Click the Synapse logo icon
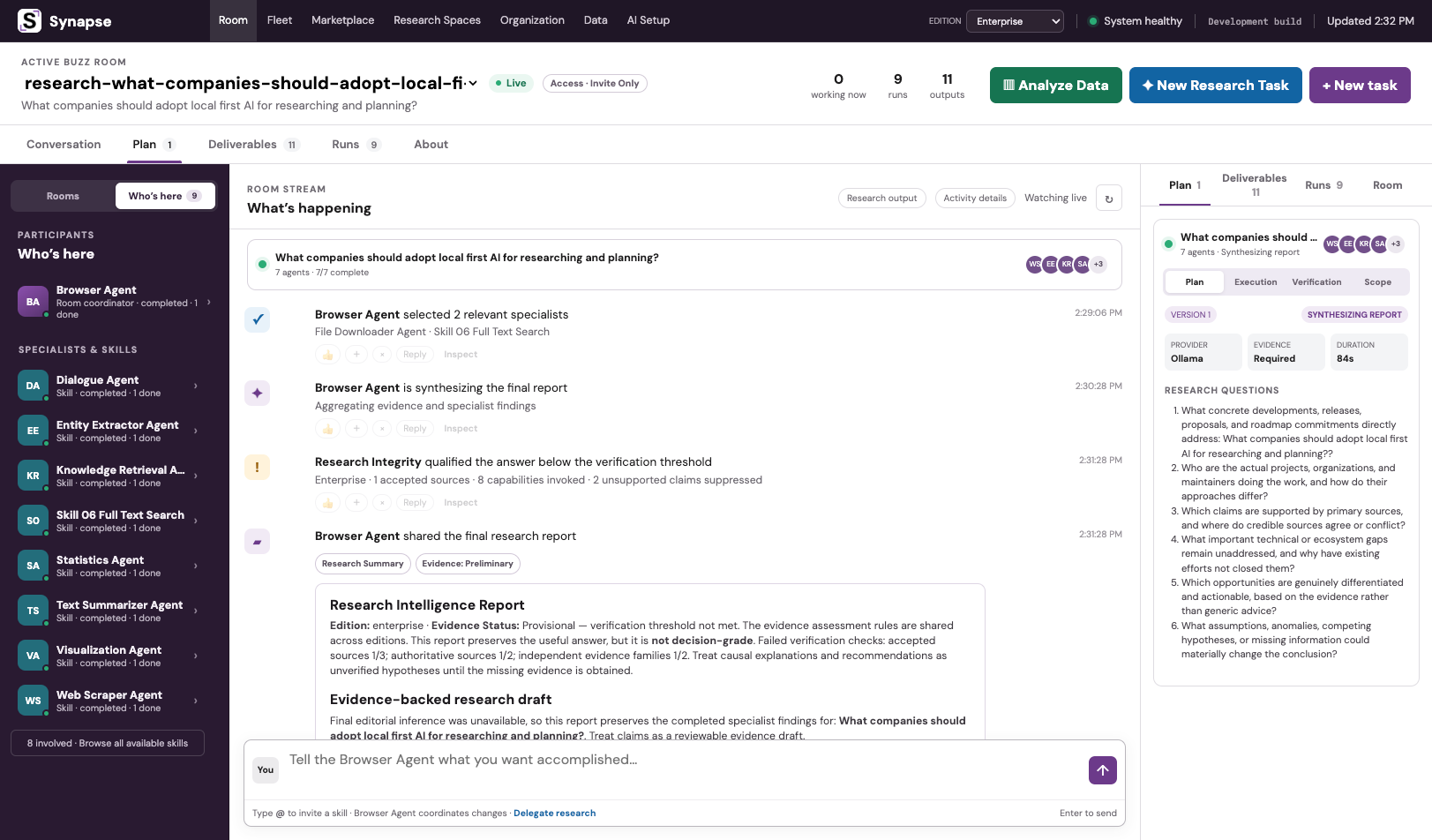This screenshot has height=840, width=1432. click(x=30, y=20)
